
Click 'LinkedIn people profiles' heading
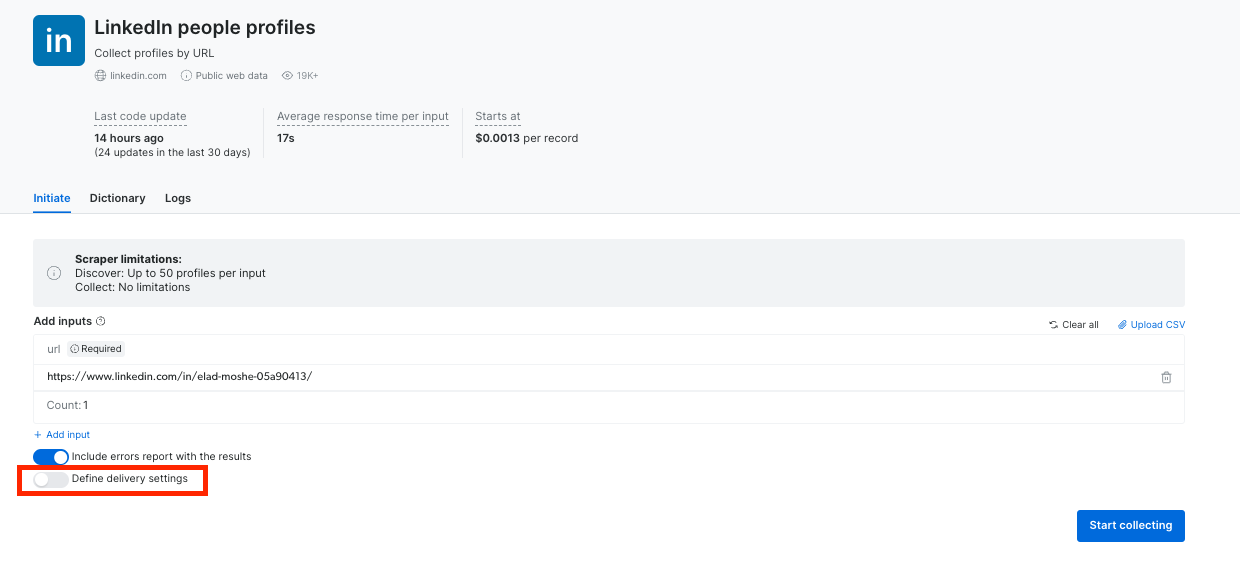point(205,28)
